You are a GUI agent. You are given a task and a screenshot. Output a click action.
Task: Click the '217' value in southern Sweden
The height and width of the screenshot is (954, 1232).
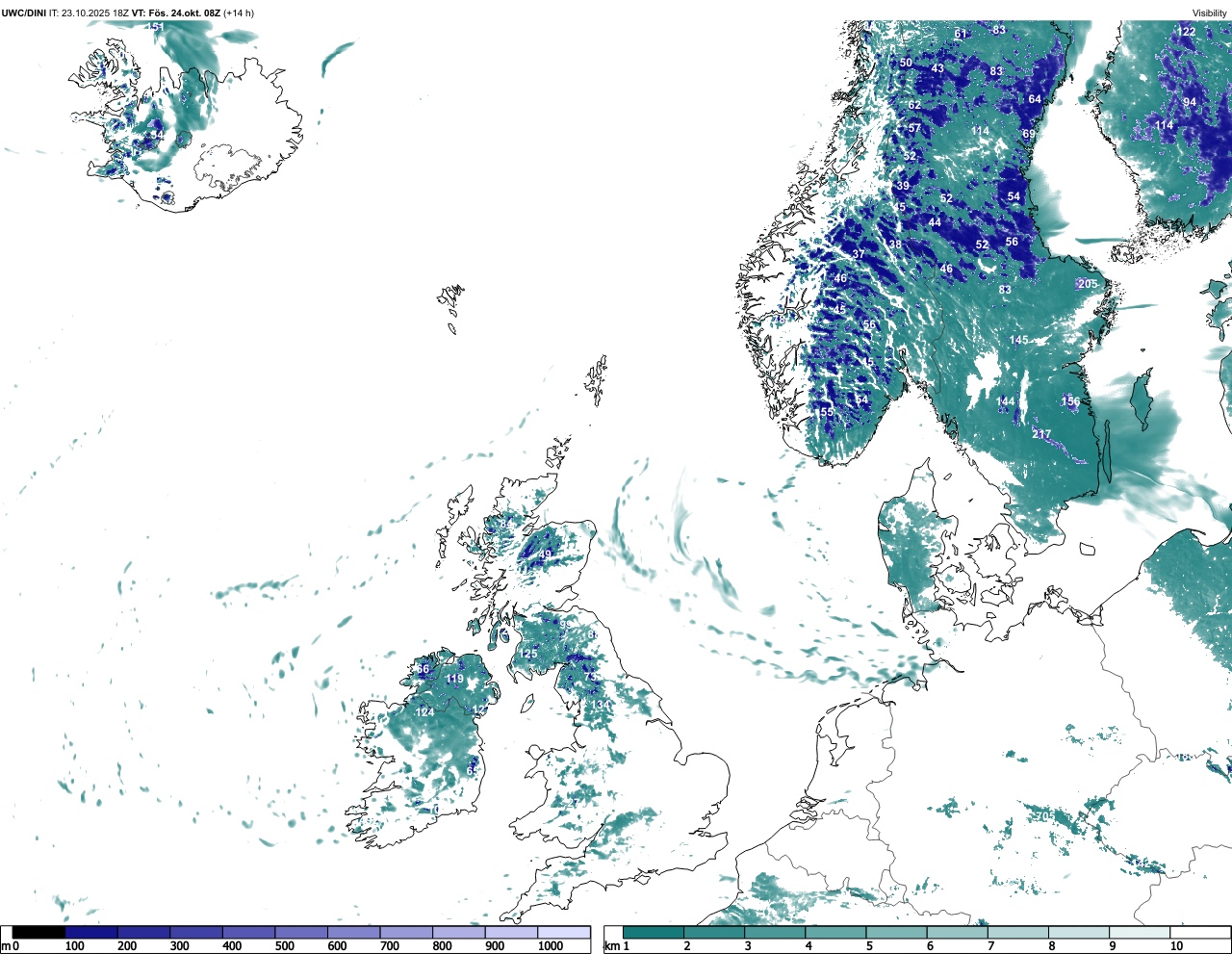coord(1041,434)
